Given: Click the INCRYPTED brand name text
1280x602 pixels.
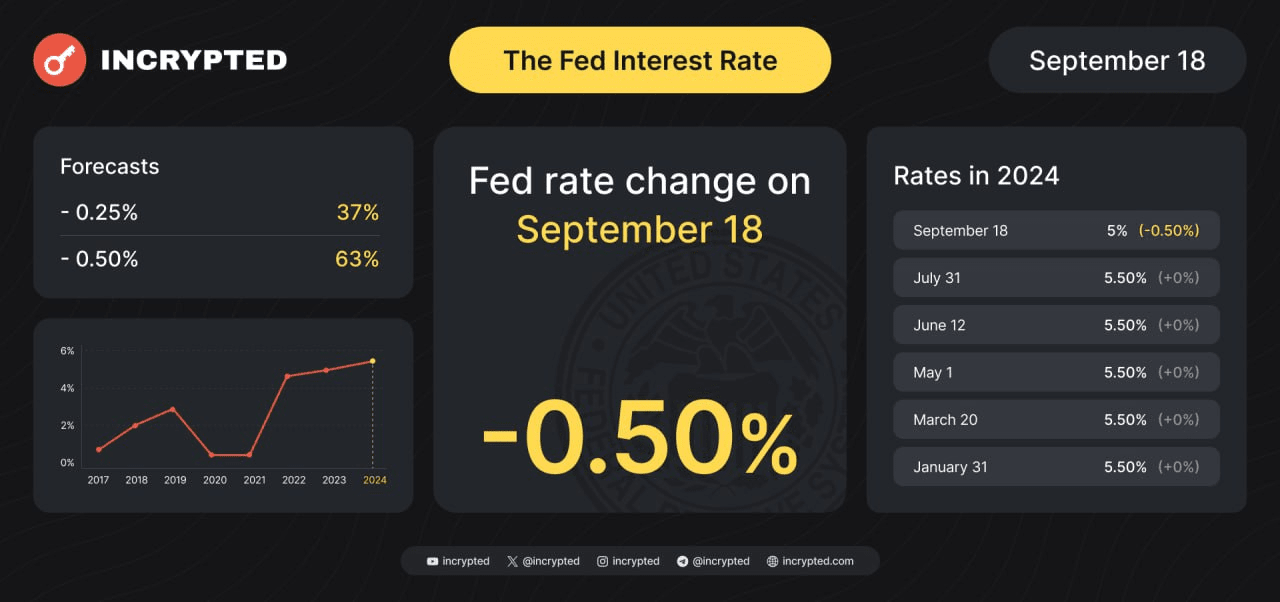Looking at the screenshot, I should 194,60.
